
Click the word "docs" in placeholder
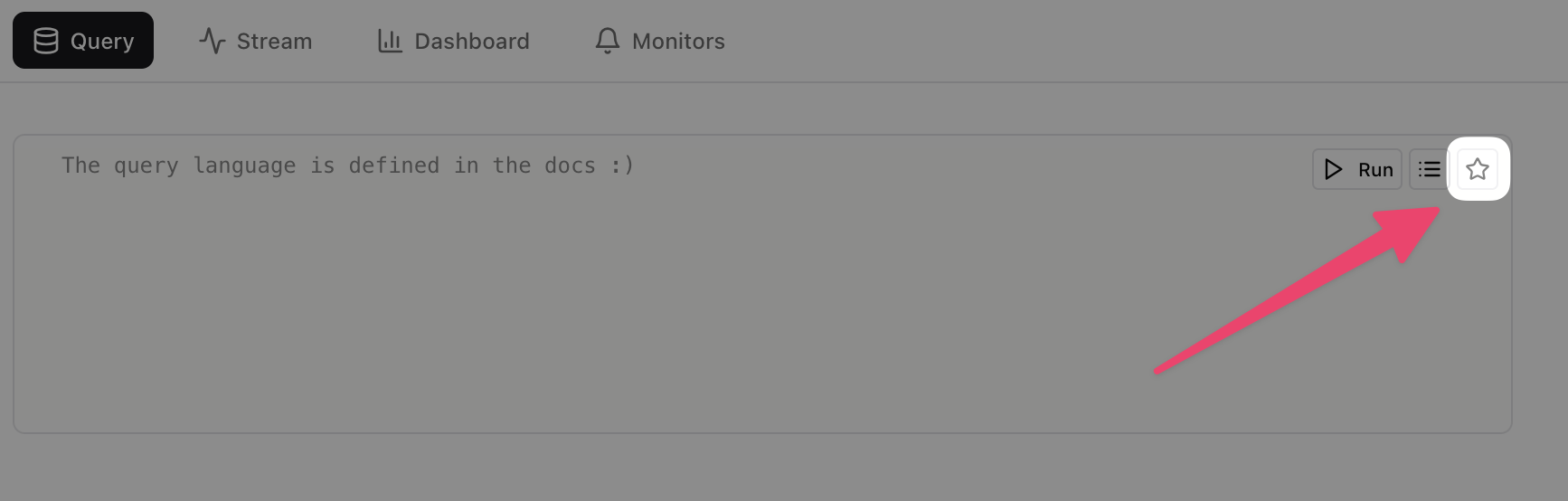[x=570, y=165]
